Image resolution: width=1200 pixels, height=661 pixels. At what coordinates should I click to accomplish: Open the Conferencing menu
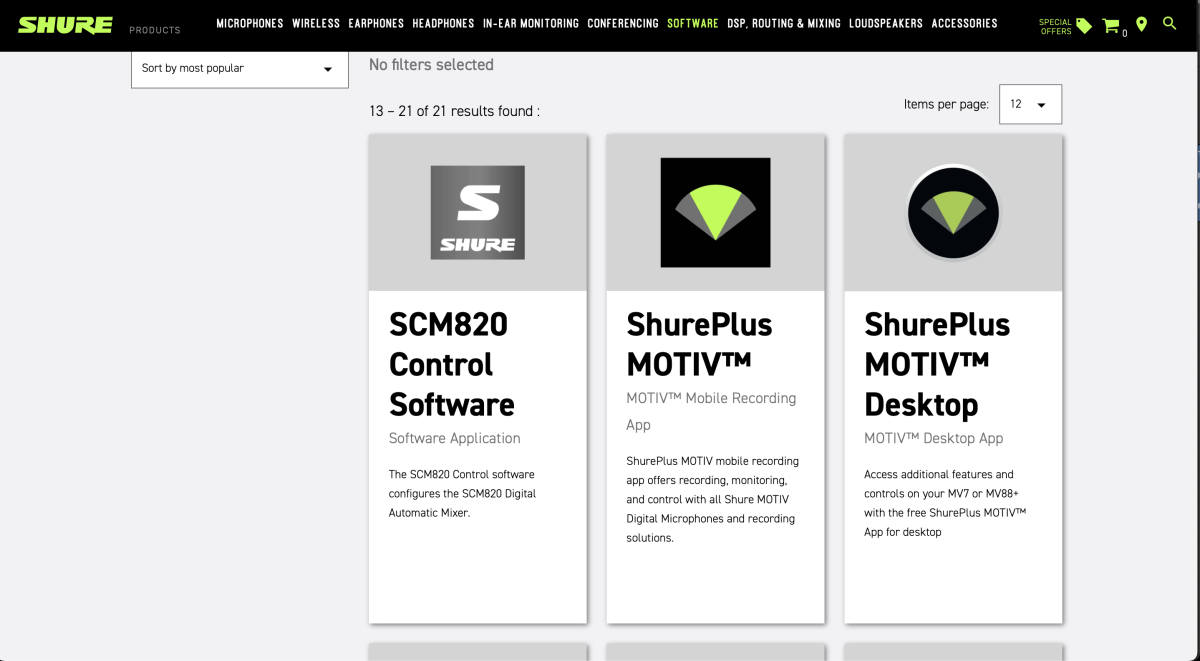point(623,23)
